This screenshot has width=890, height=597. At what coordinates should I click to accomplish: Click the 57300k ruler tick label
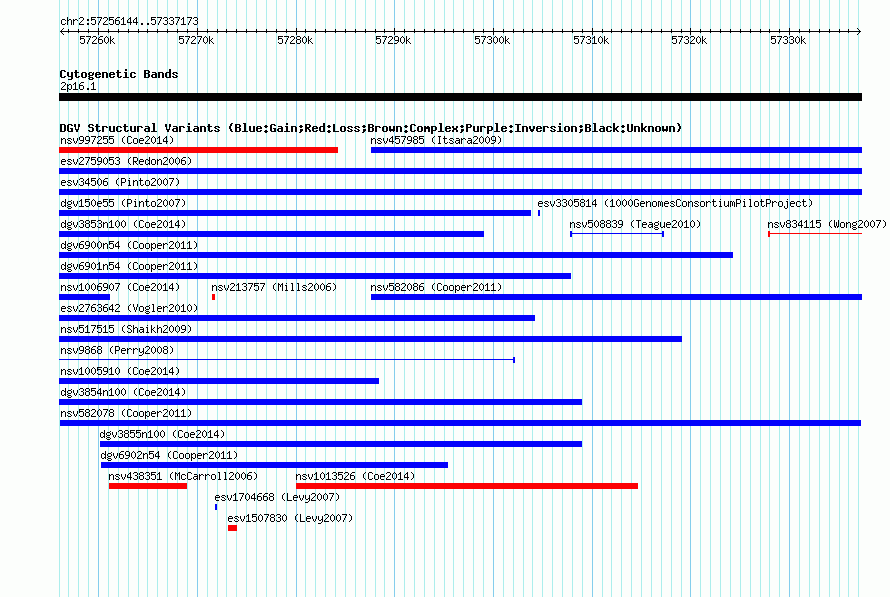coord(492,40)
